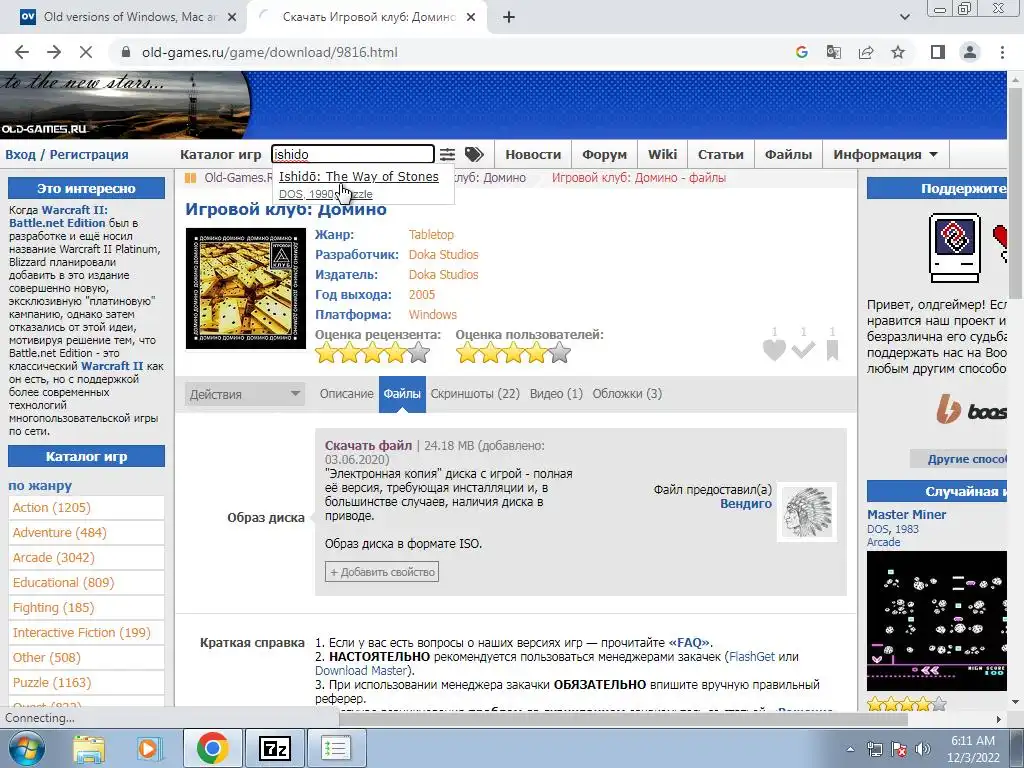This screenshot has height=768, width=1024.
Task: Bookmark the game flag icon
Action: click(832, 351)
